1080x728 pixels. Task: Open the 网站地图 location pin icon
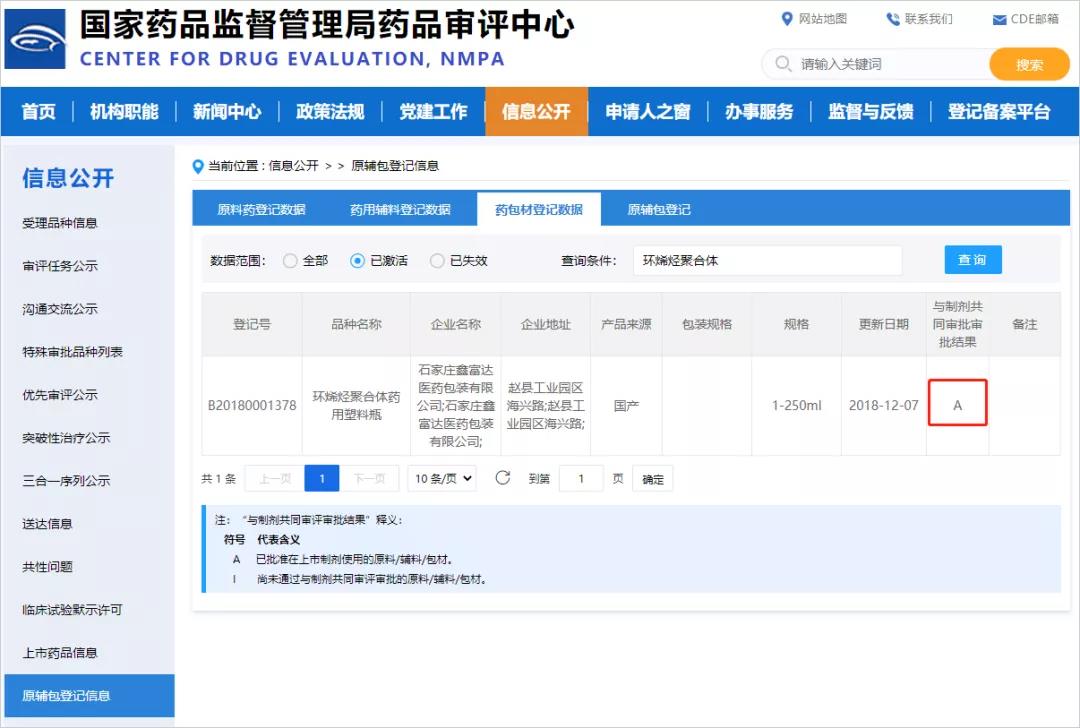[x=786, y=19]
